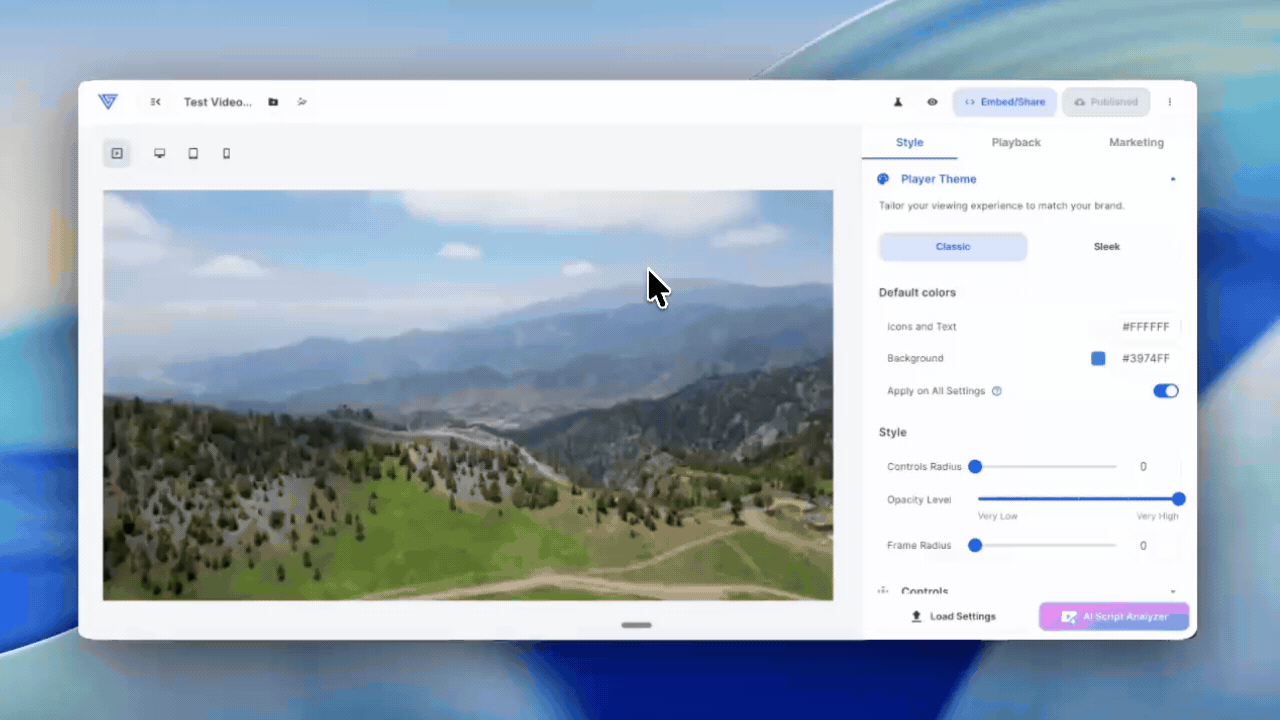Click the help icon beside Apply on All Settings
This screenshot has height=720, width=1280.
tap(997, 391)
